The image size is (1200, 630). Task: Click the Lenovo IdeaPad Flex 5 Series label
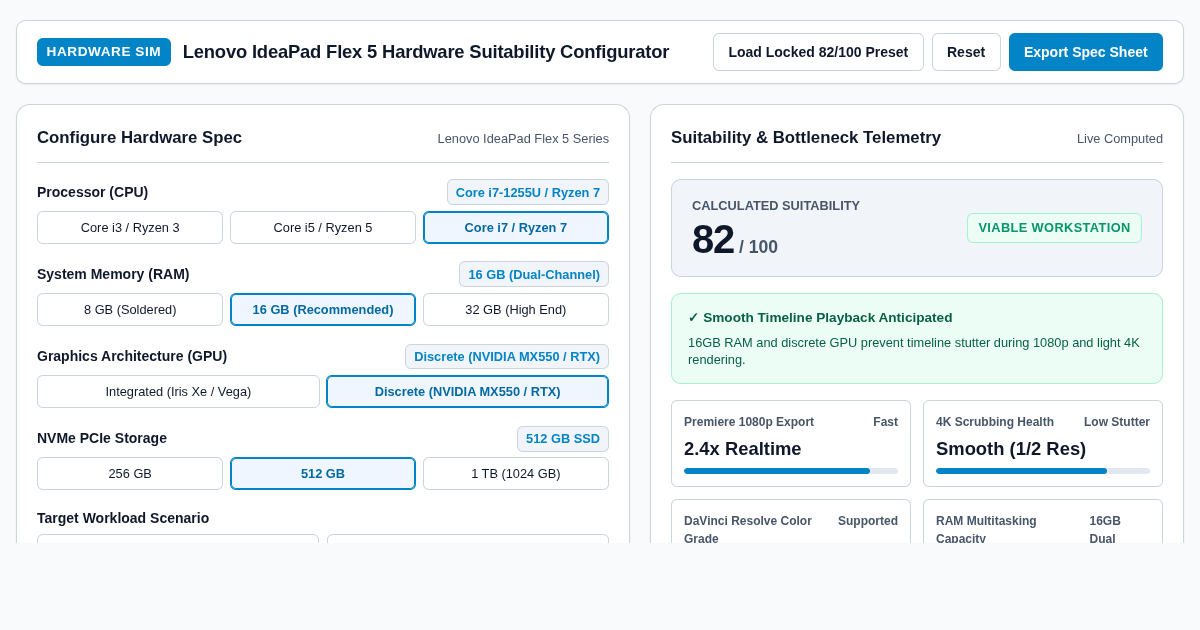click(523, 138)
